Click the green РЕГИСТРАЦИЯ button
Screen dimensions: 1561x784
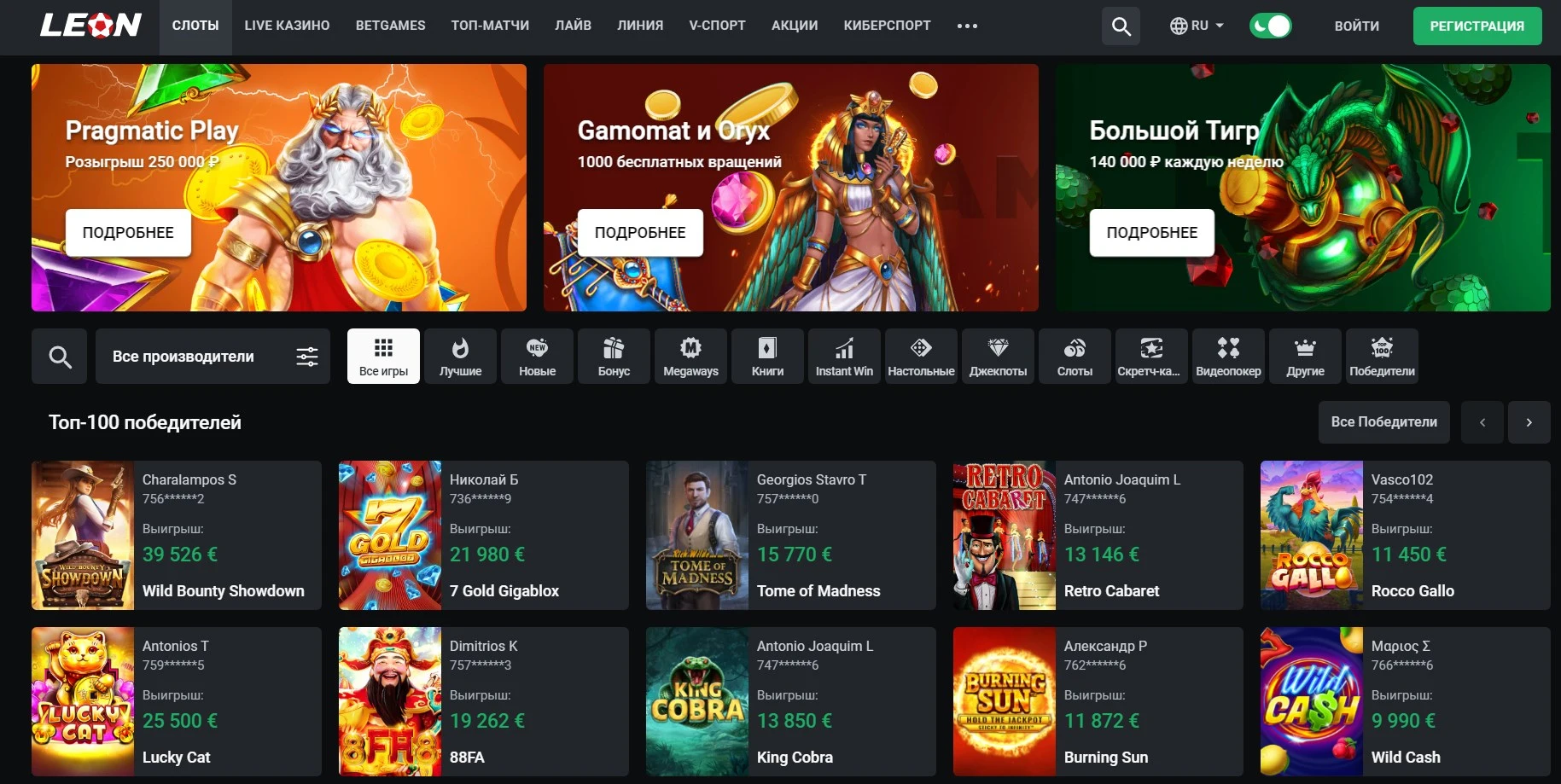point(1477,26)
